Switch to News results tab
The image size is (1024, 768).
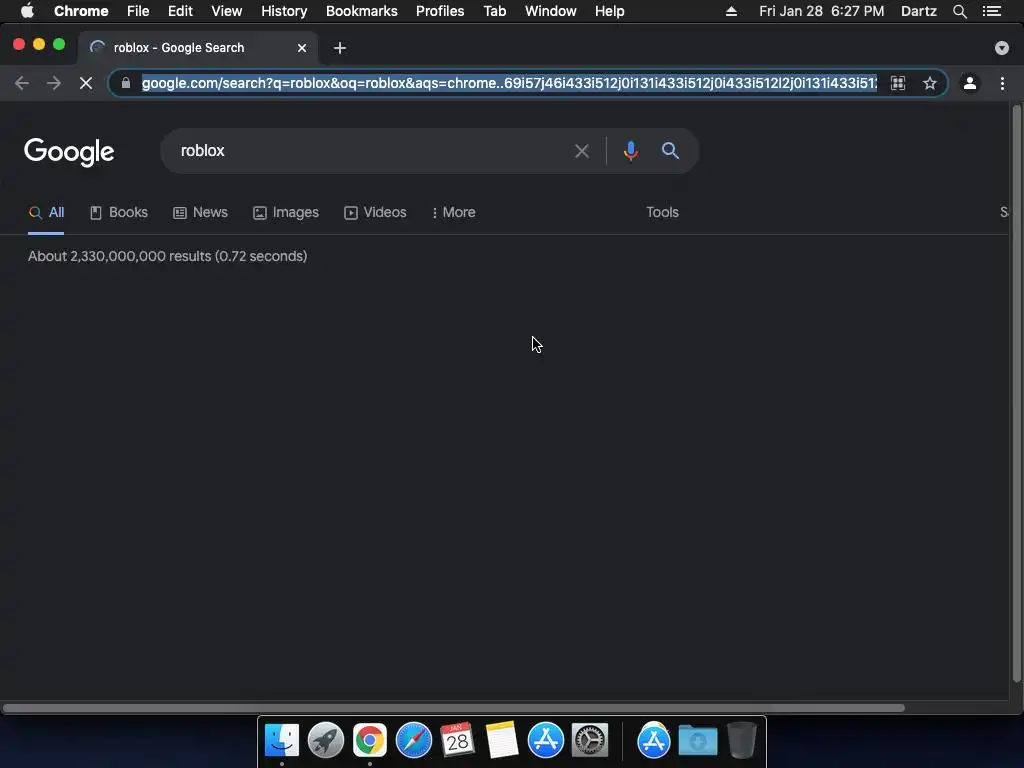(200, 213)
